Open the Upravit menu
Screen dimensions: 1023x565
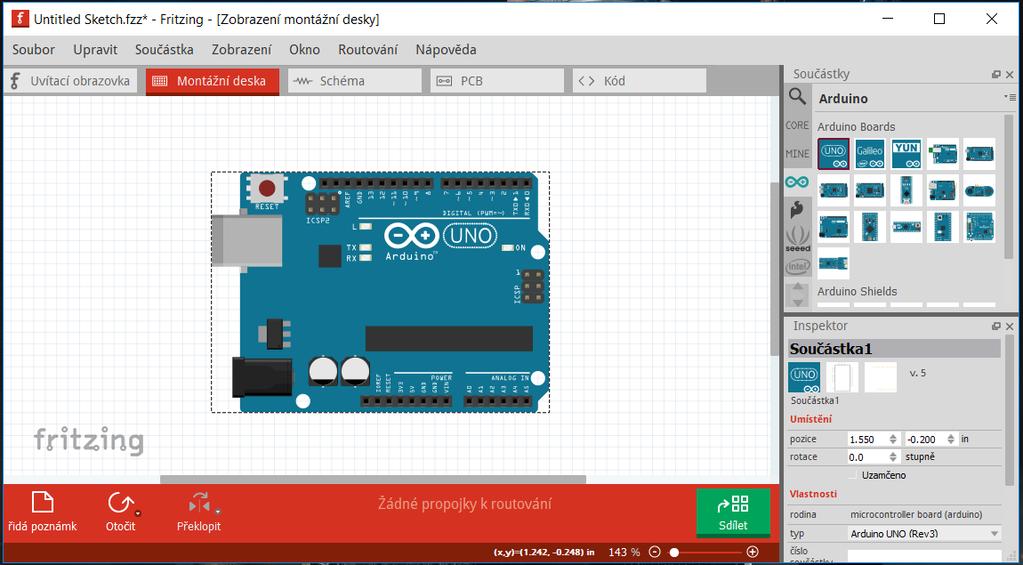pyautogui.click(x=95, y=50)
